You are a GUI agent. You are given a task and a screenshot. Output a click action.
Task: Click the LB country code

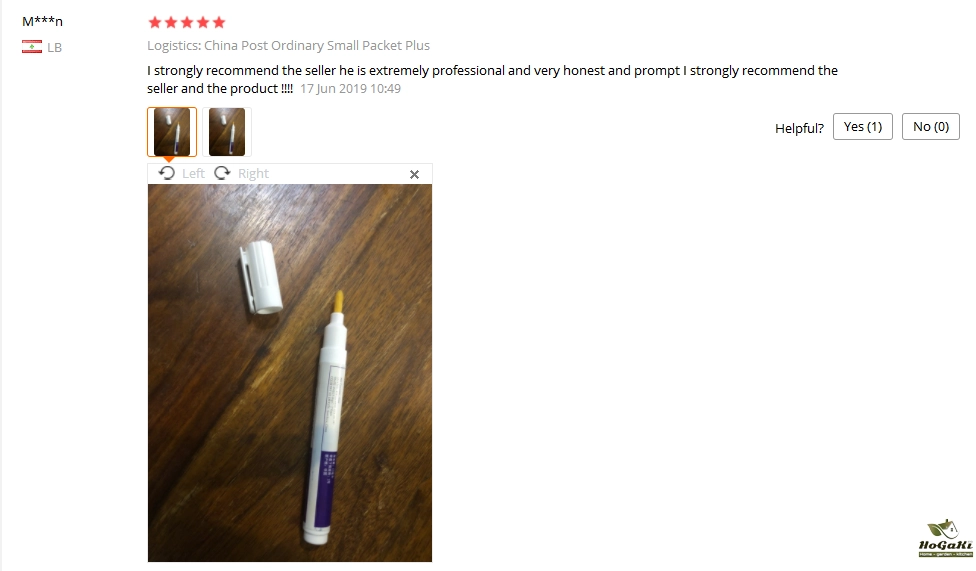(54, 47)
